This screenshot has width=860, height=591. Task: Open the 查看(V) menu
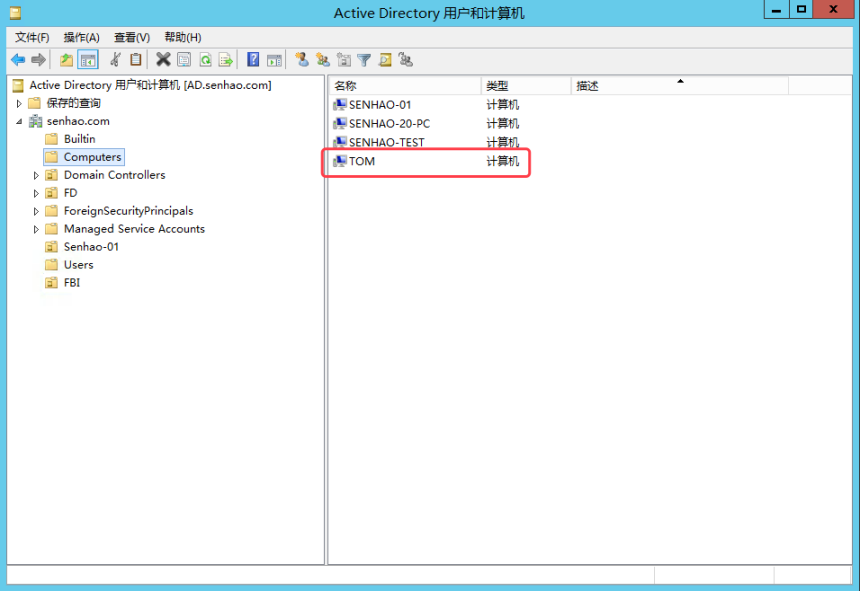[x=132, y=37]
